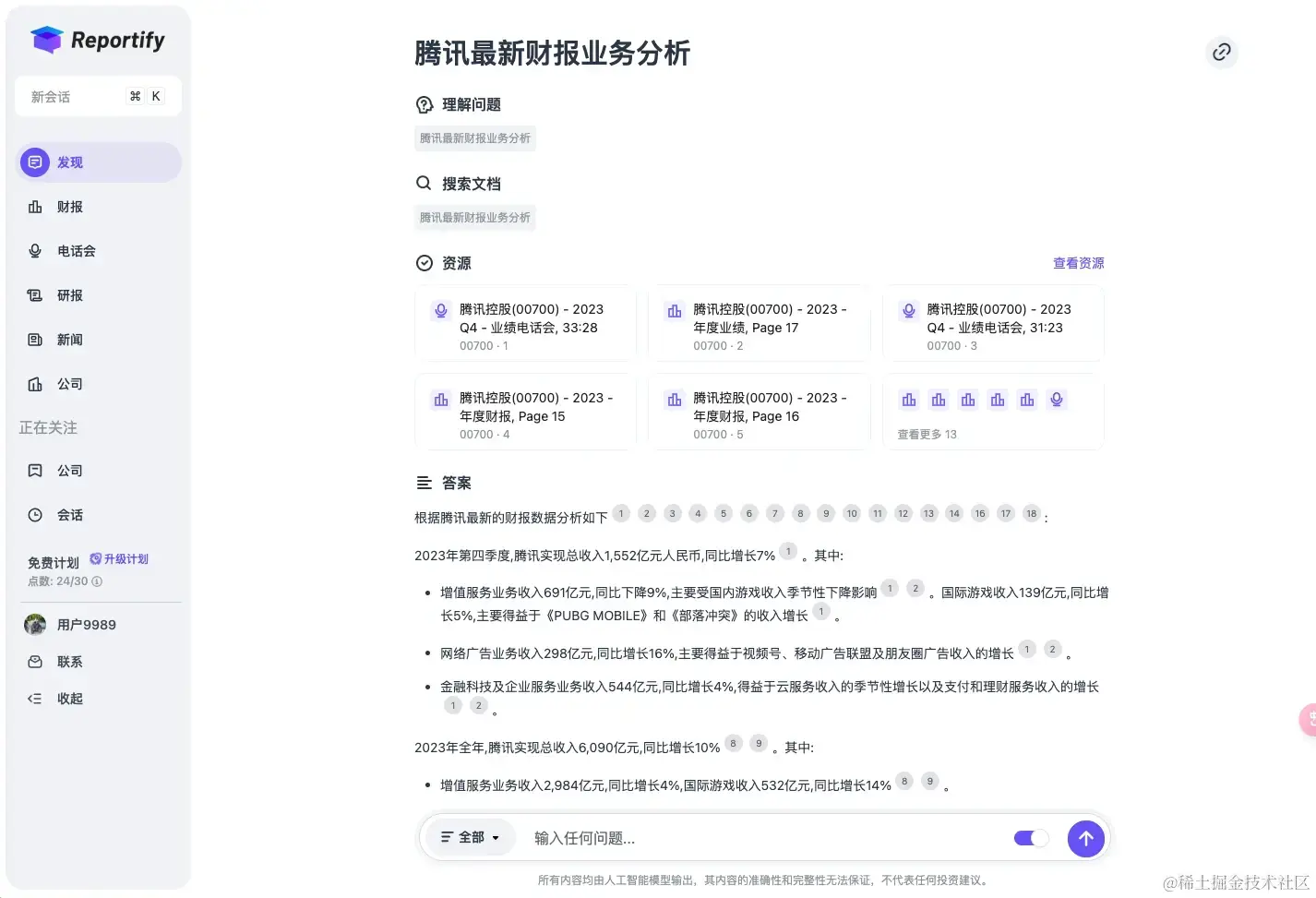Open citation 10 in the intro line
This screenshot has width=1316, height=898.
(852, 513)
